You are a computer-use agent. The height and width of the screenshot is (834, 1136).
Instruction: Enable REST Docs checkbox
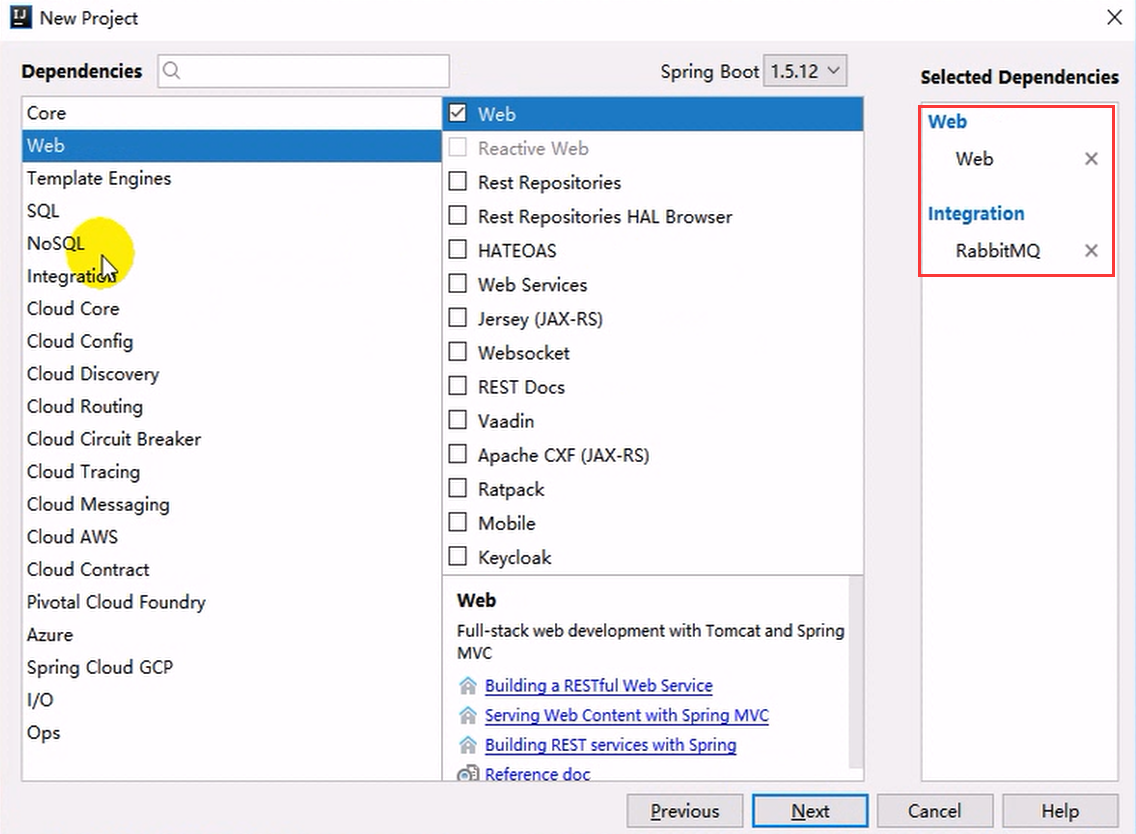458,385
